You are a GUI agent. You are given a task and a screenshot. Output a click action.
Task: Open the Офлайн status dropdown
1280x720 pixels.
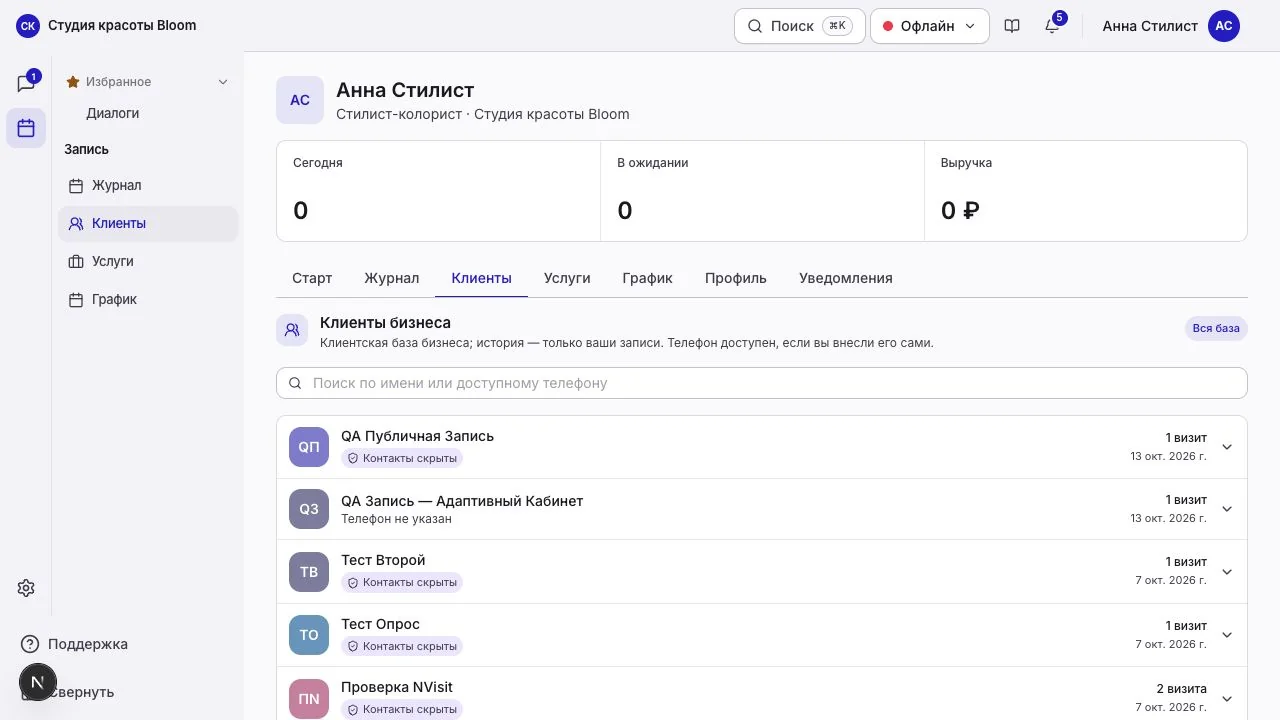pos(930,26)
